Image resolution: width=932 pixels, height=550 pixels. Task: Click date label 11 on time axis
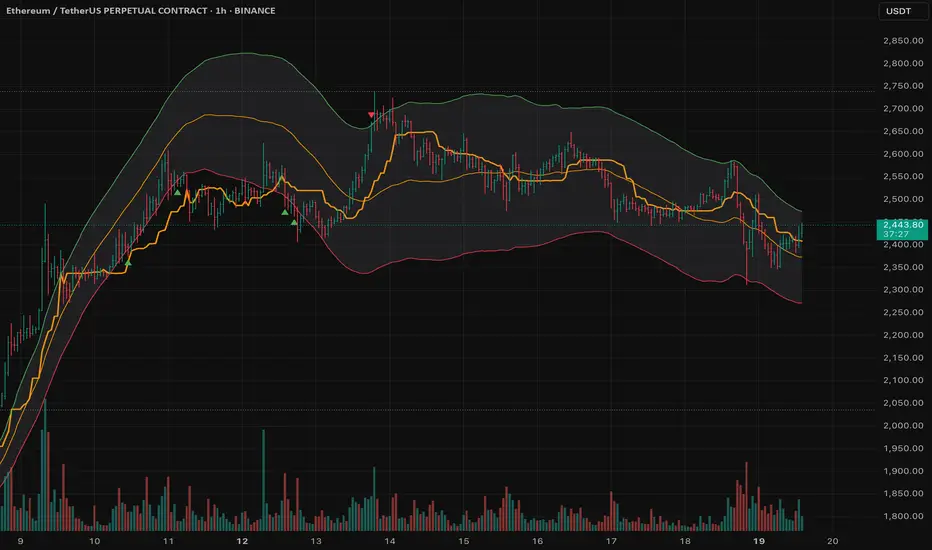click(168, 541)
